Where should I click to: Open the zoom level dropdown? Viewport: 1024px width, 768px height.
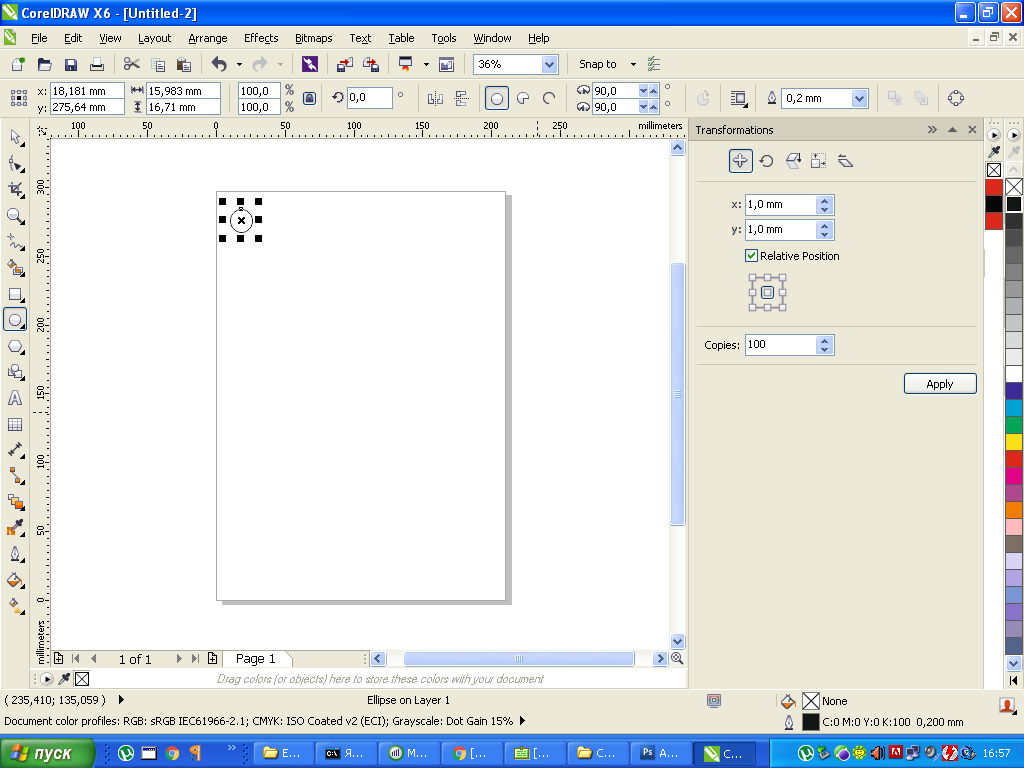549,64
